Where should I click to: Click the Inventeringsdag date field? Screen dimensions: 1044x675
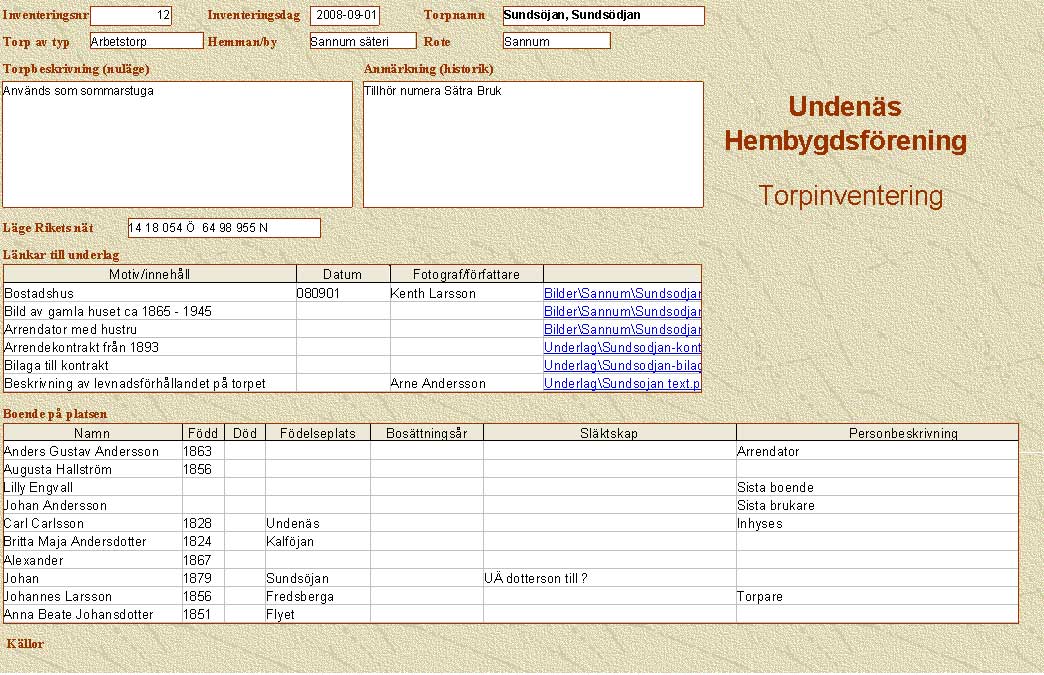(x=345, y=16)
